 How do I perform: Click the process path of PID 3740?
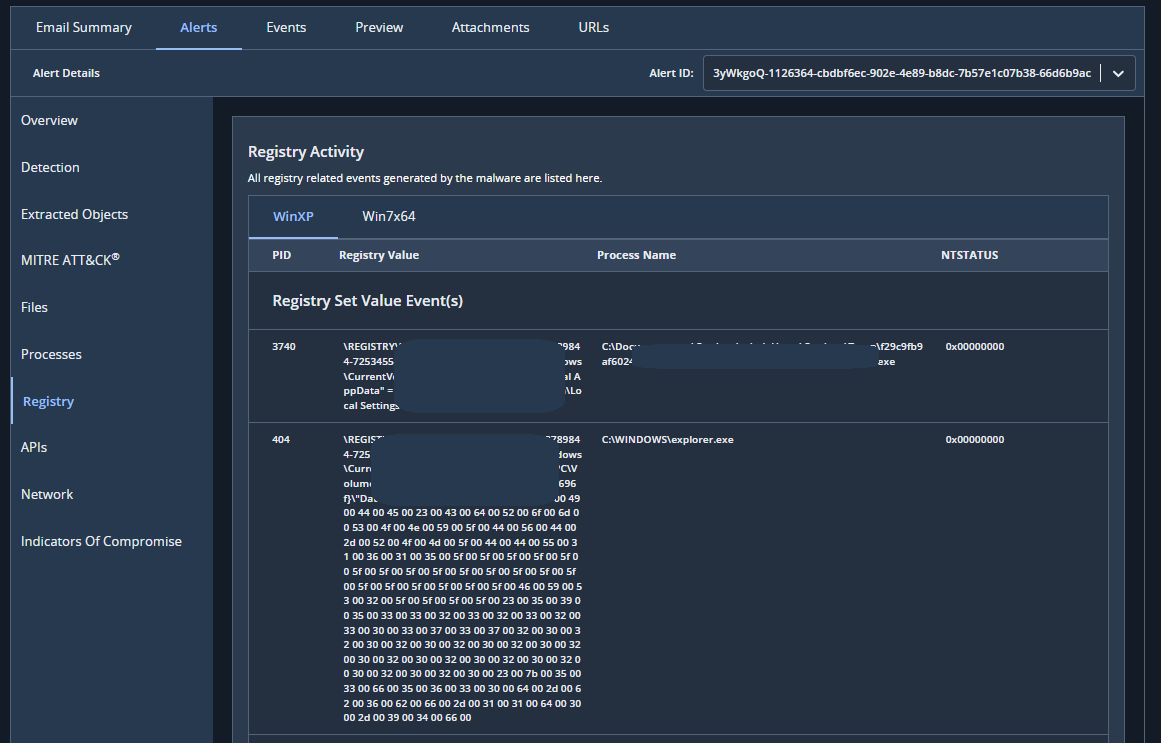(762, 354)
